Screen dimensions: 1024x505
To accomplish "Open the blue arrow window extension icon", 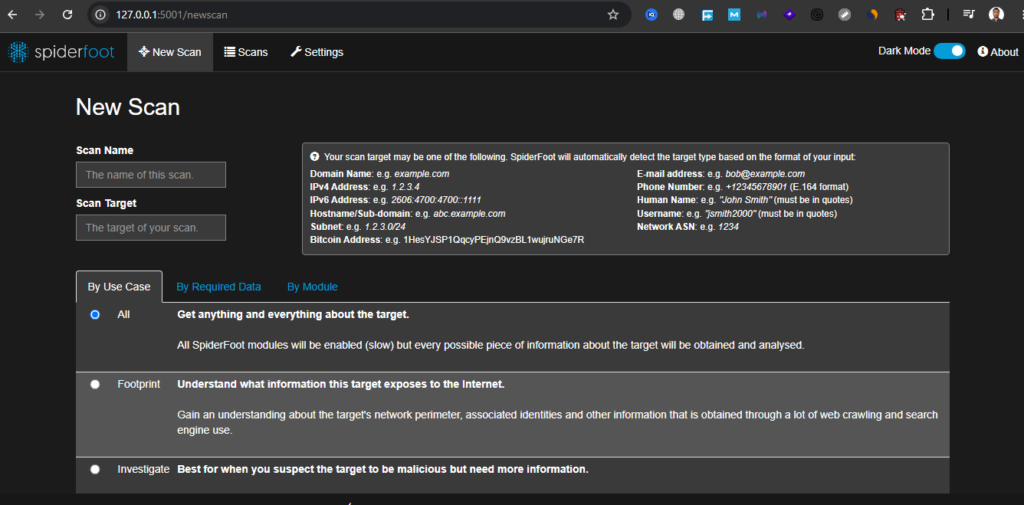I will point(707,14).
